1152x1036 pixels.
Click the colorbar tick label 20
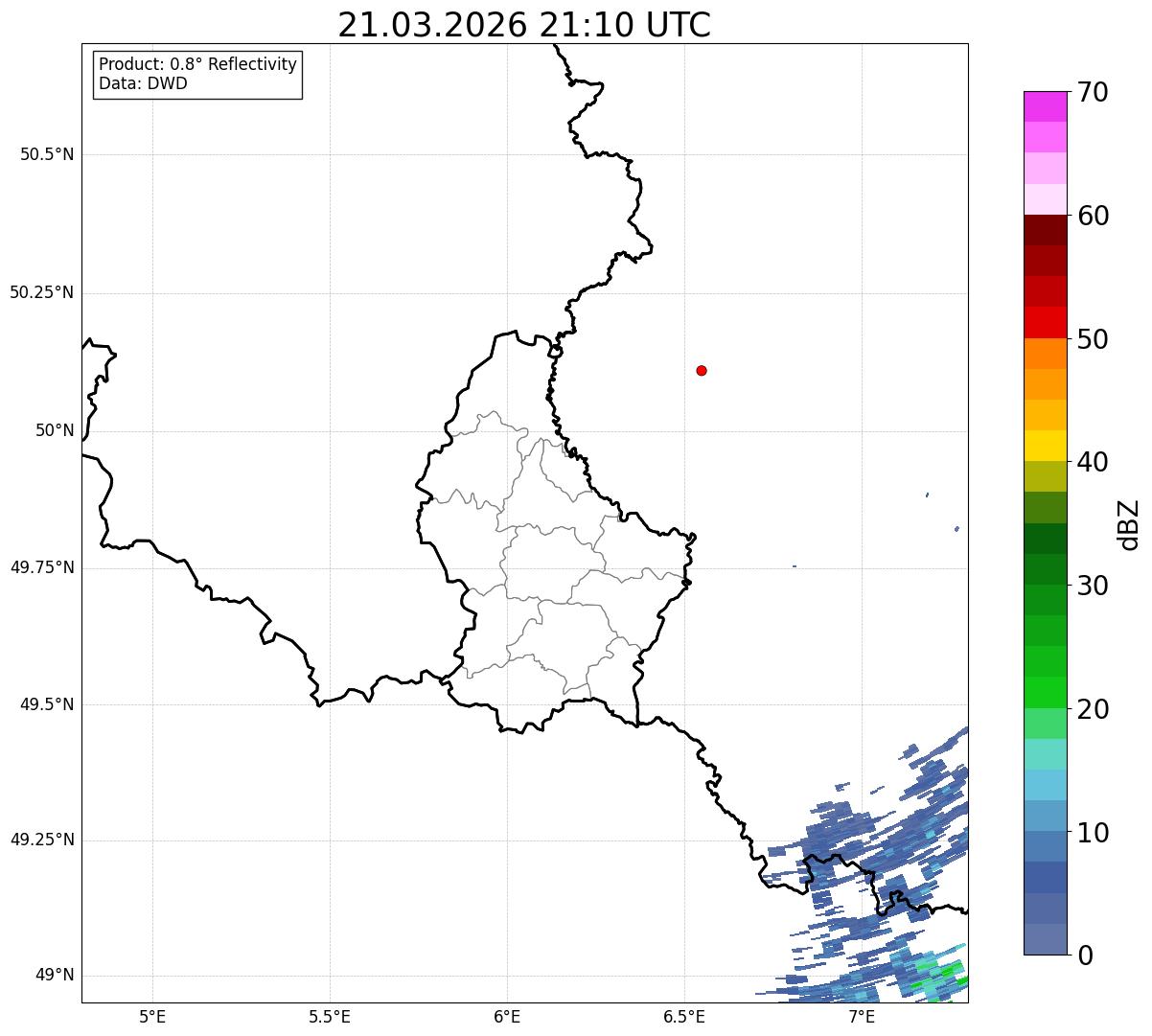pos(1093,709)
